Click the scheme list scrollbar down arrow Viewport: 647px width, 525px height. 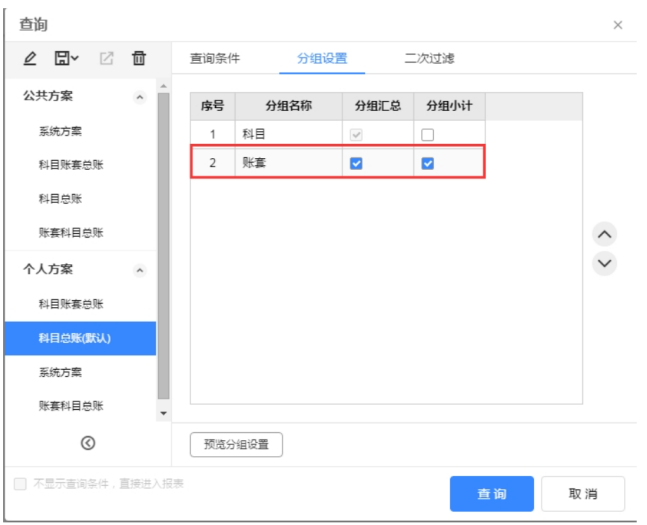164,413
